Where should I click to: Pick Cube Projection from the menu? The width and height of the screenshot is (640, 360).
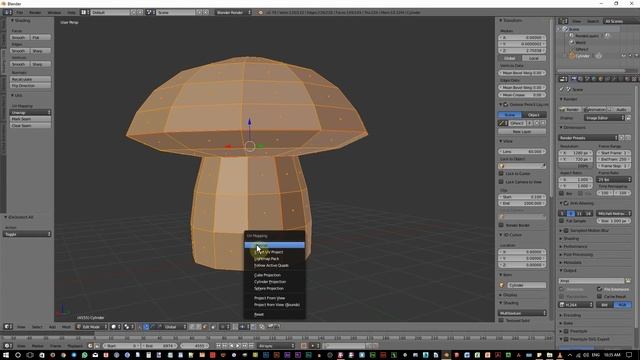click(274, 275)
